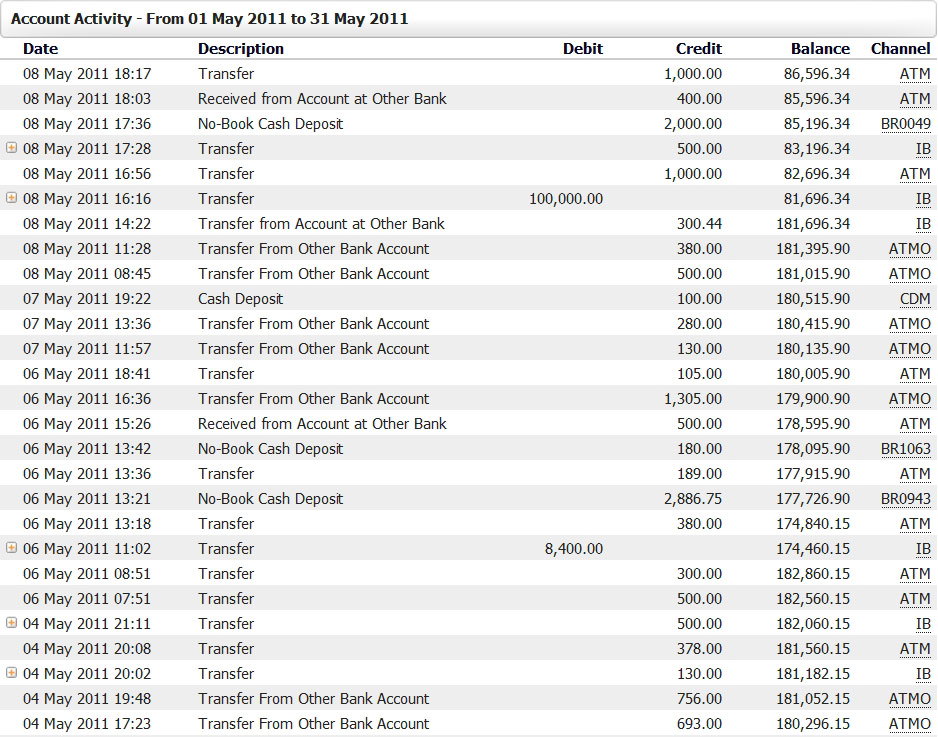Click the Date column header
Screen dimensions: 938x737
(41, 49)
